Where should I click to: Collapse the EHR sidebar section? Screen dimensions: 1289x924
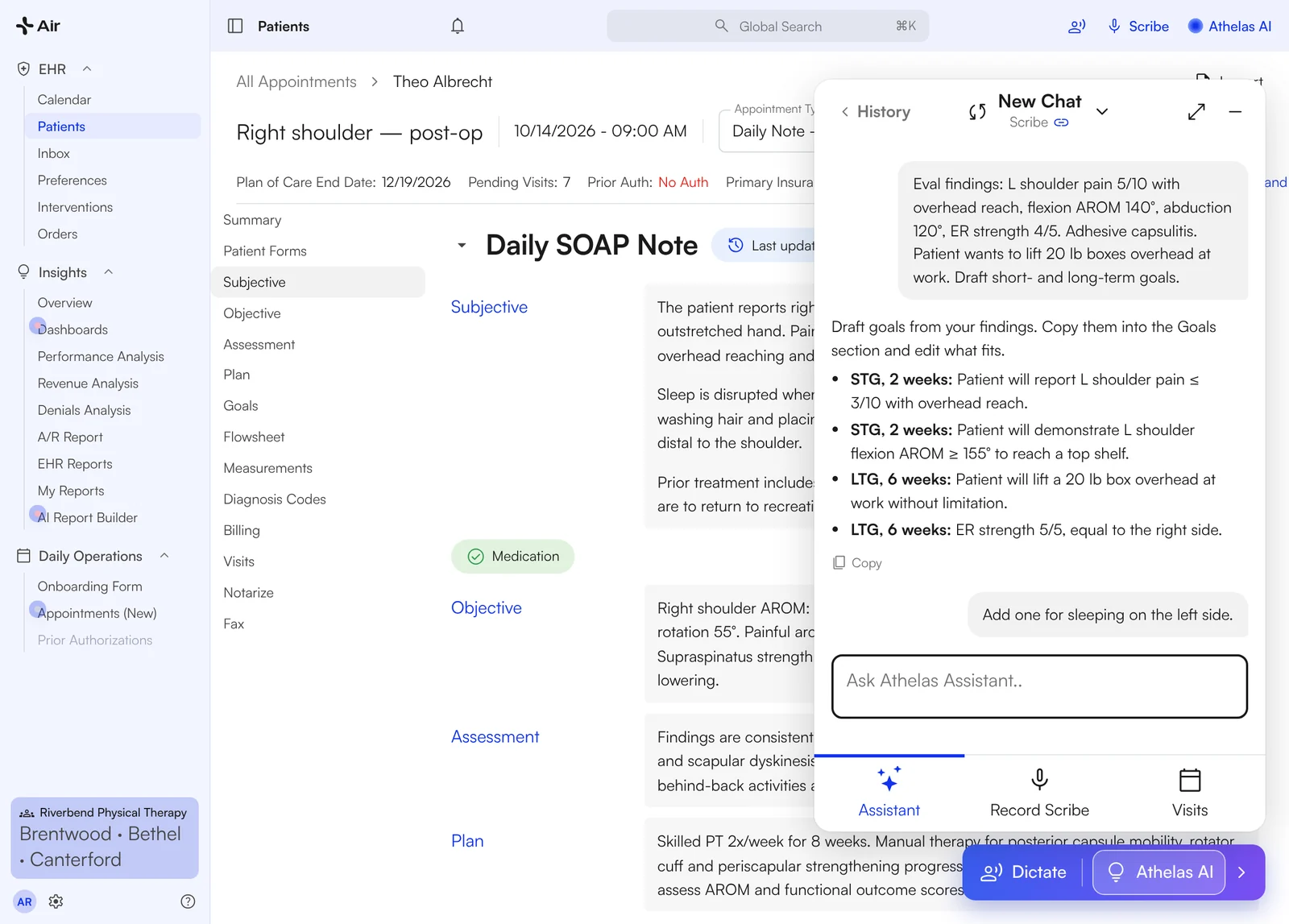(87, 69)
